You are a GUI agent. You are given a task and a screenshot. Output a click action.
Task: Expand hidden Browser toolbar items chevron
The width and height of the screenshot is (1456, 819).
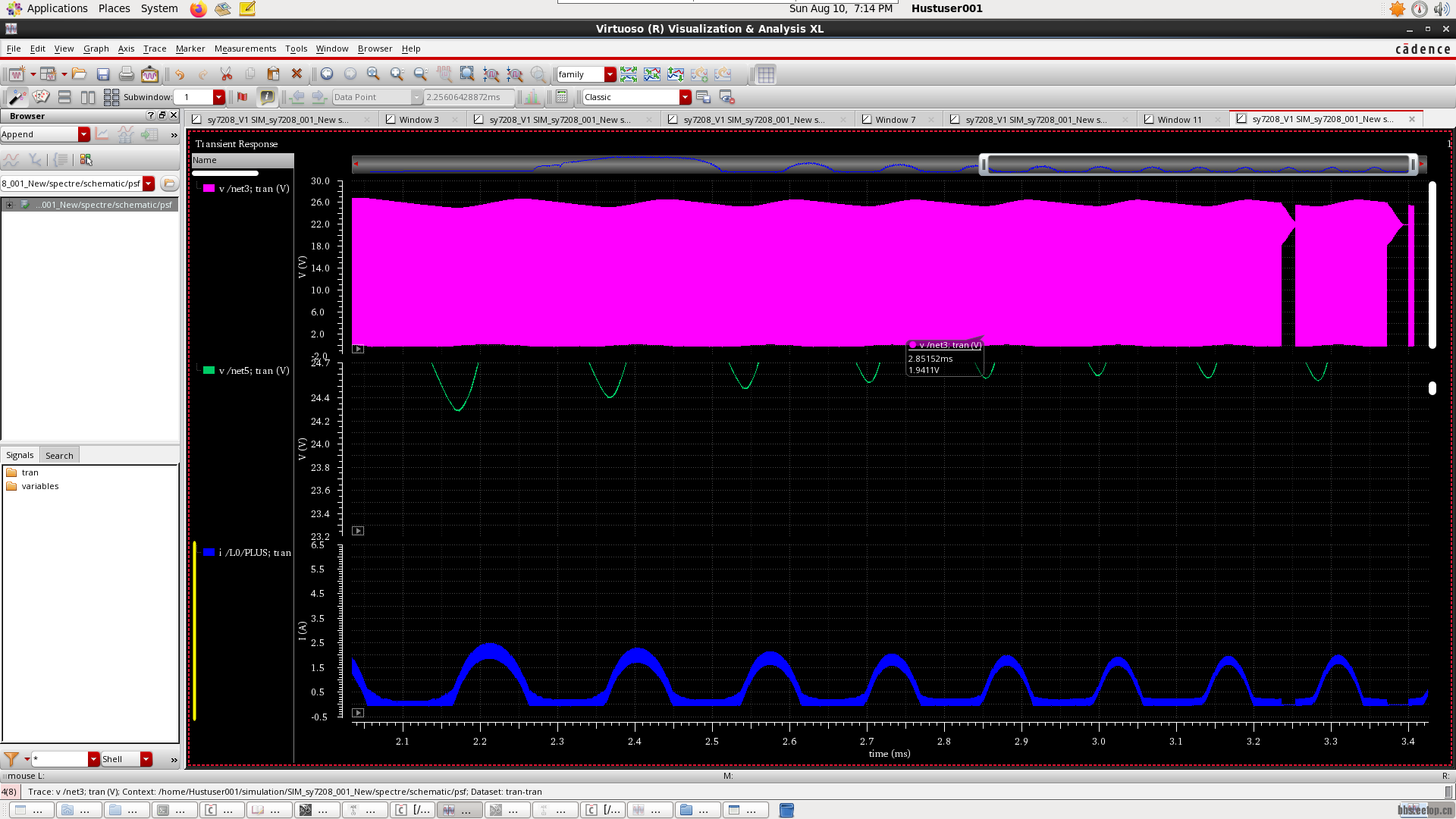(174, 135)
